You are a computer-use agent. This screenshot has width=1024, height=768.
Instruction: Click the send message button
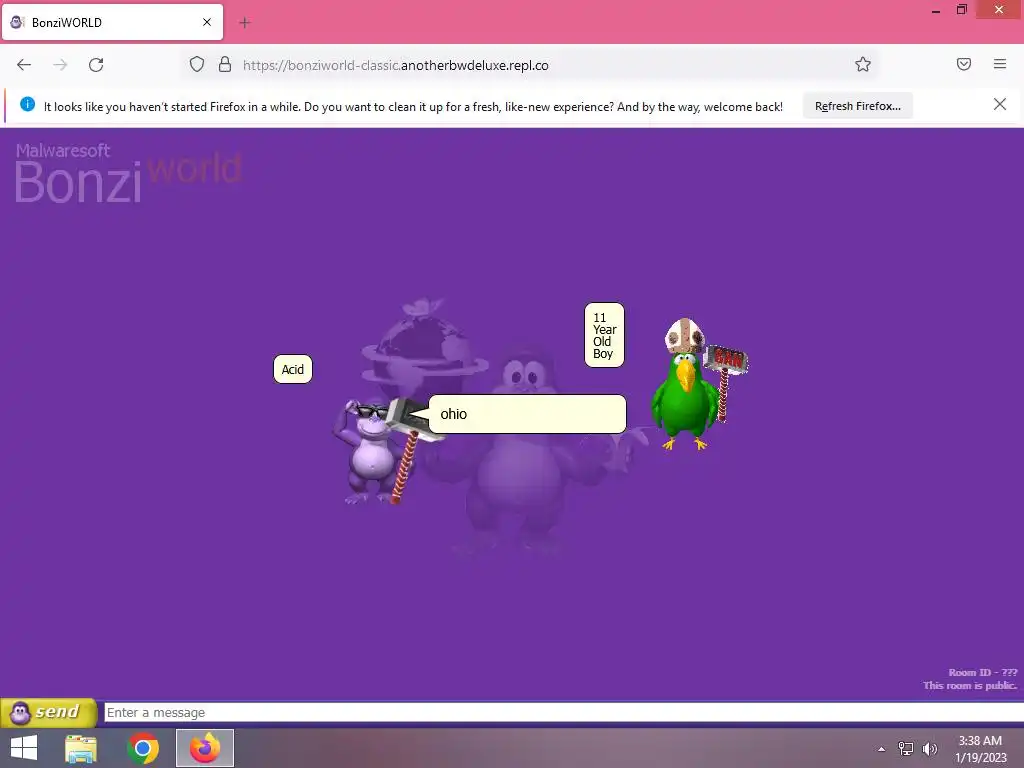(x=49, y=712)
